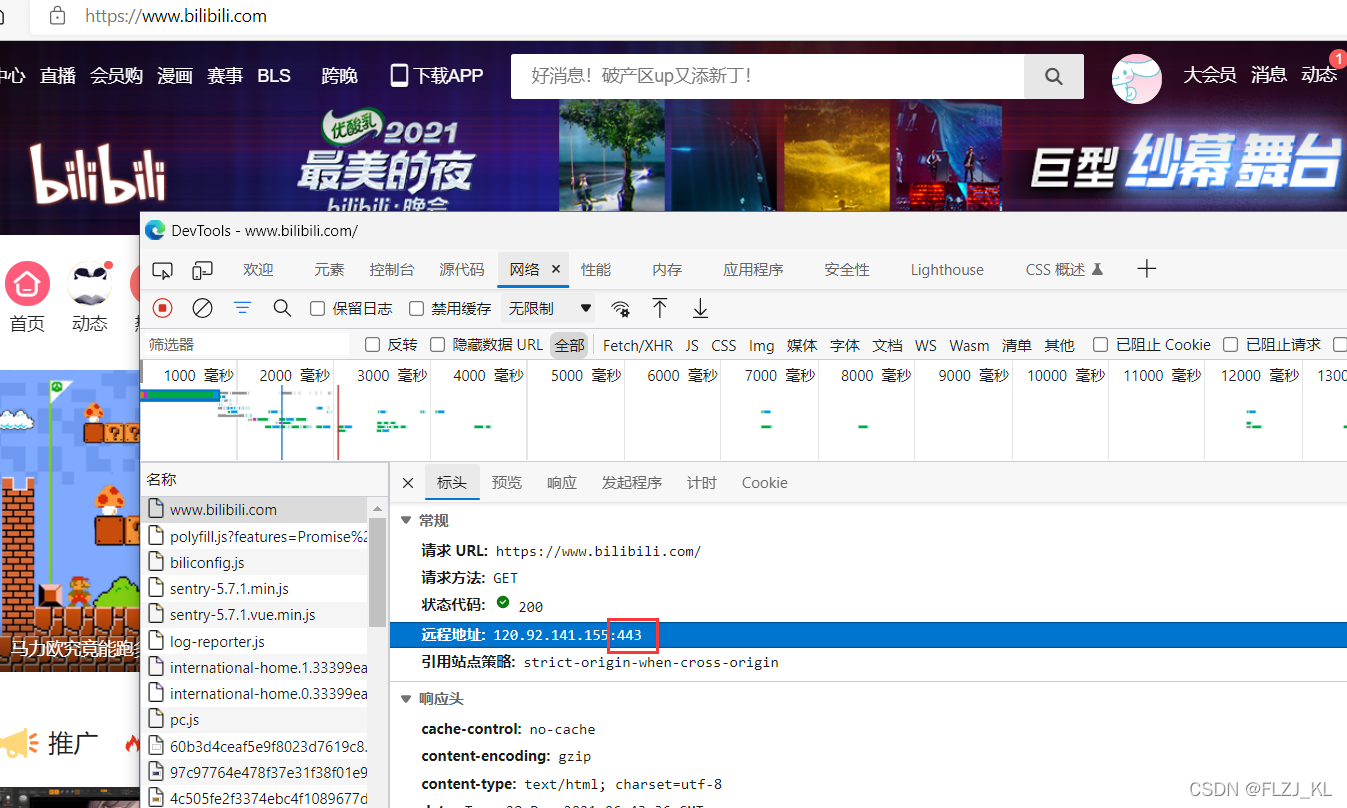Click the Edge DevTools window icon
The height and width of the screenshot is (808, 1347).
click(155, 230)
